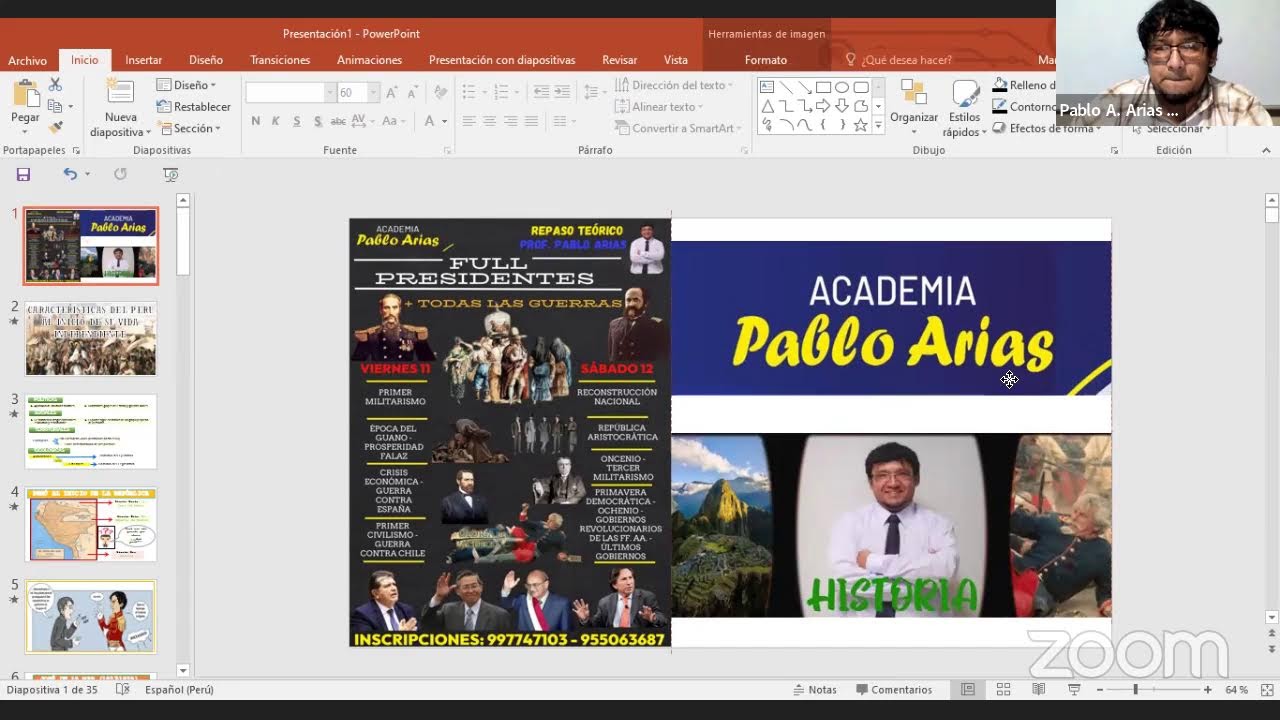Open Dirección del texto dropdown

point(673,85)
